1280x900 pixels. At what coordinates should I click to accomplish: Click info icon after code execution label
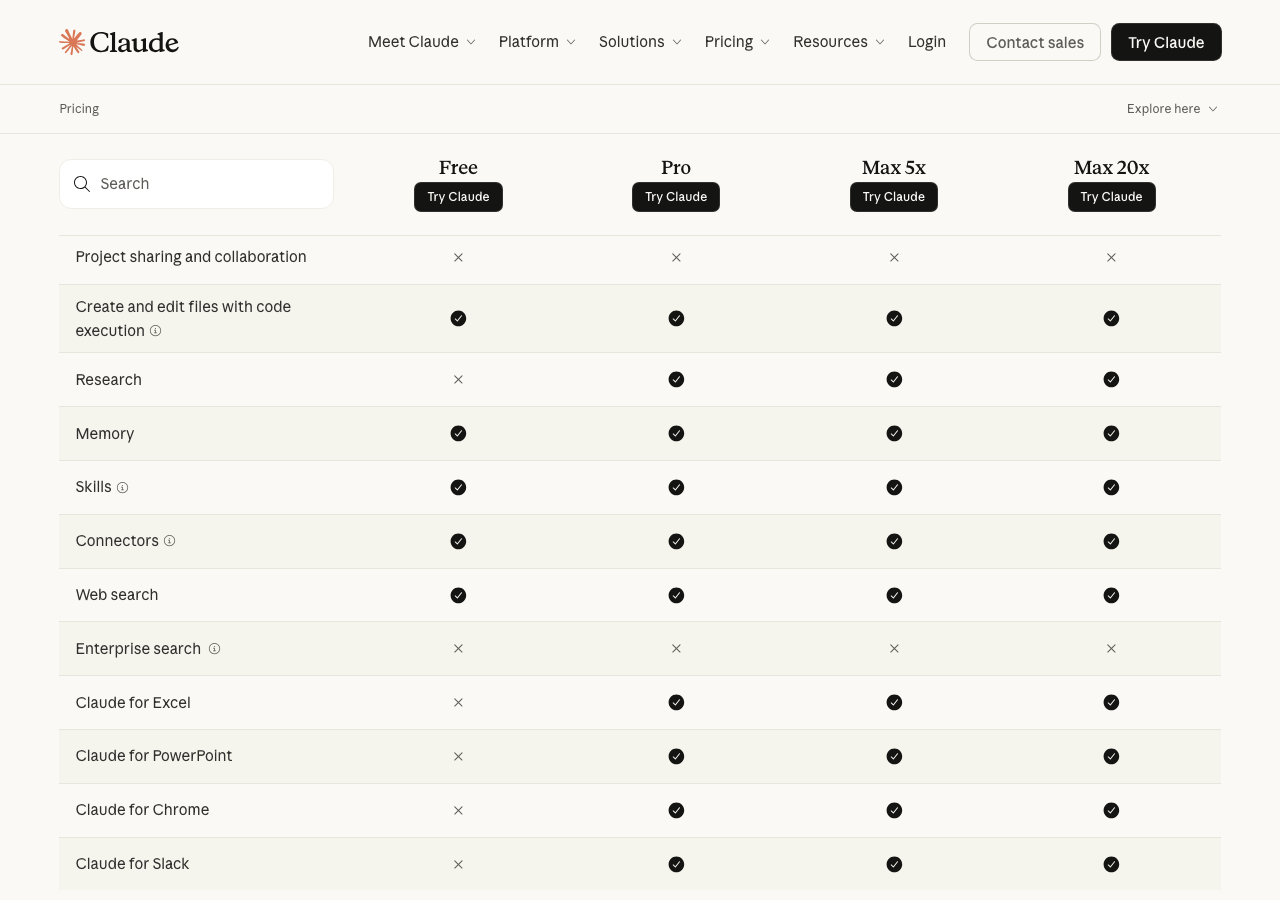point(156,331)
